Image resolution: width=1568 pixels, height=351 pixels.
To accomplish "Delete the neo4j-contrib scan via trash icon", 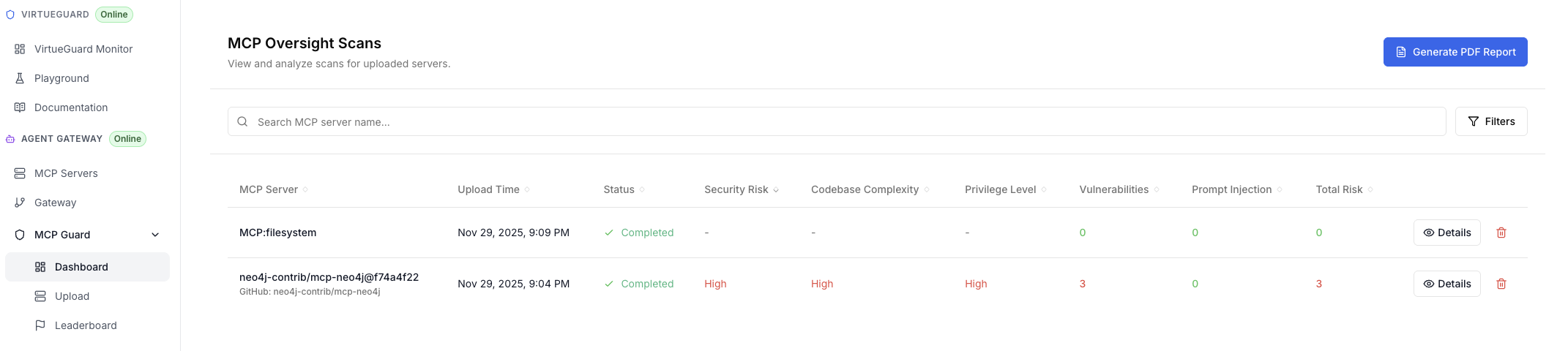I will [x=1501, y=284].
